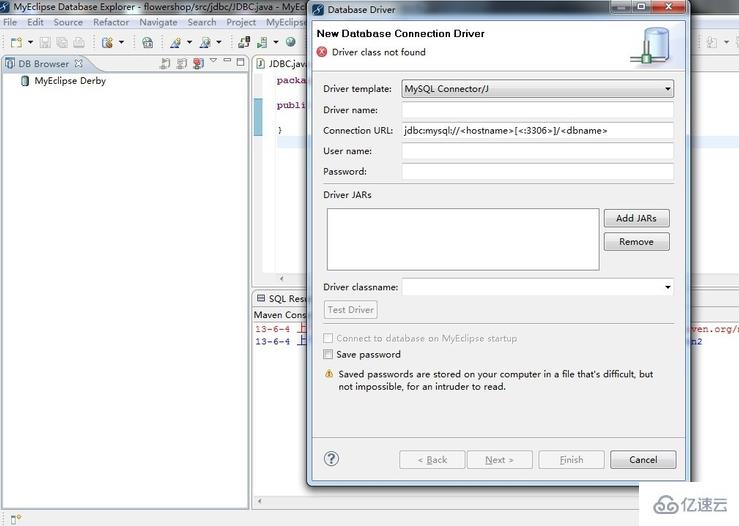Toggle Connect to database on MyEclipse startup
Image resolution: width=739 pixels, height=526 pixels.
pos(328,338)
